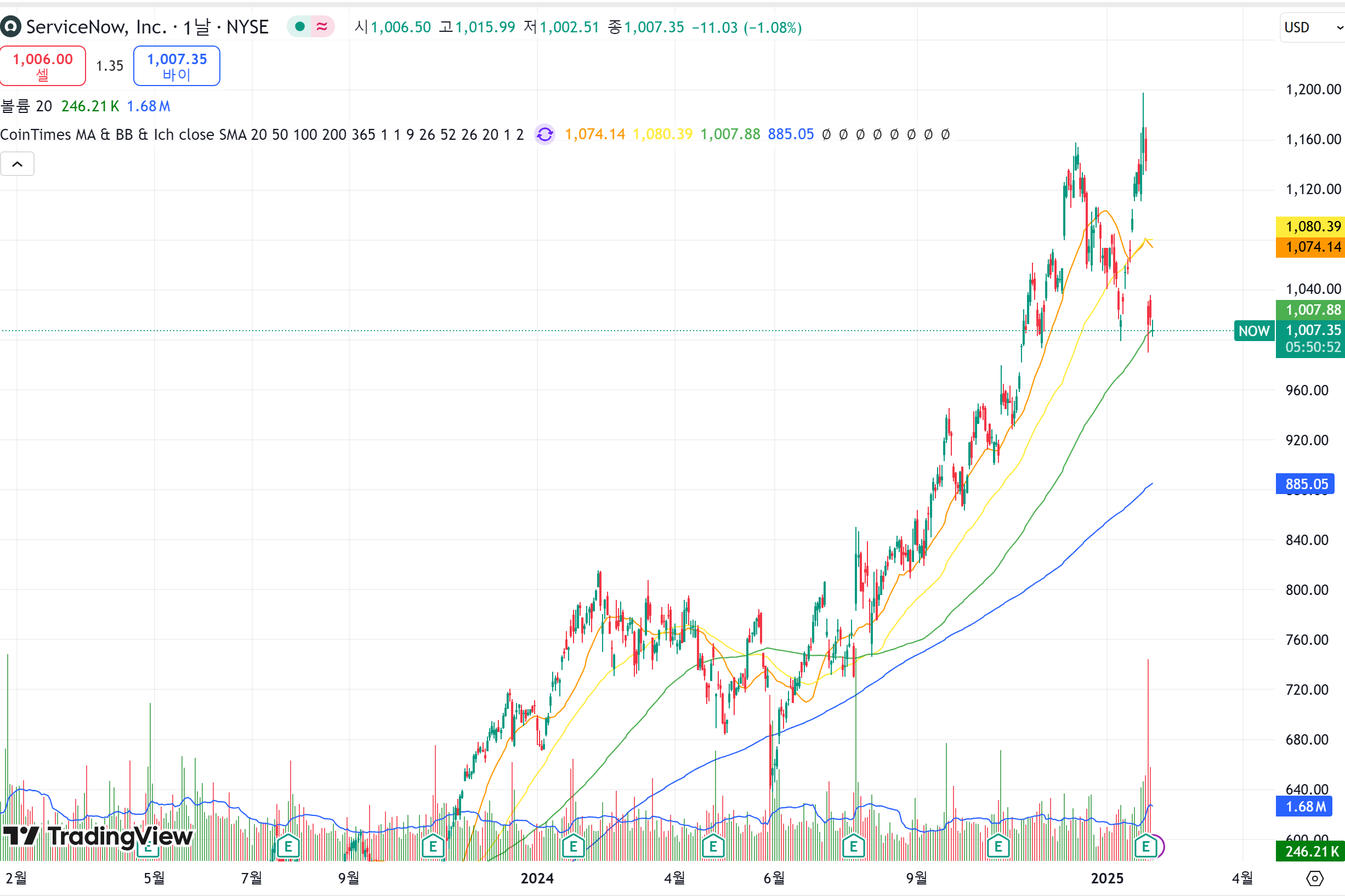Collapse the indicator legend with chevron button
The width and height of the screenshot is (1345, 896).
point(17,165)
